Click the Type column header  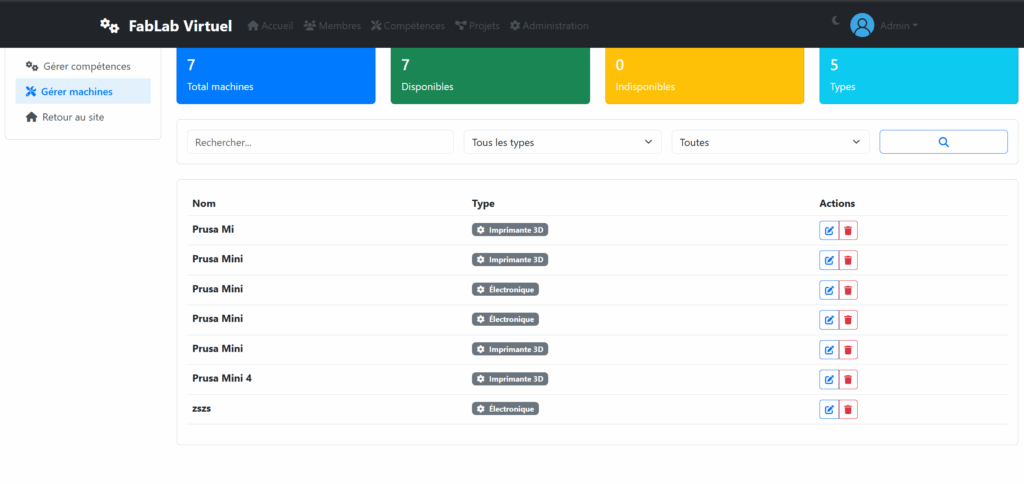tap(483, 203)
